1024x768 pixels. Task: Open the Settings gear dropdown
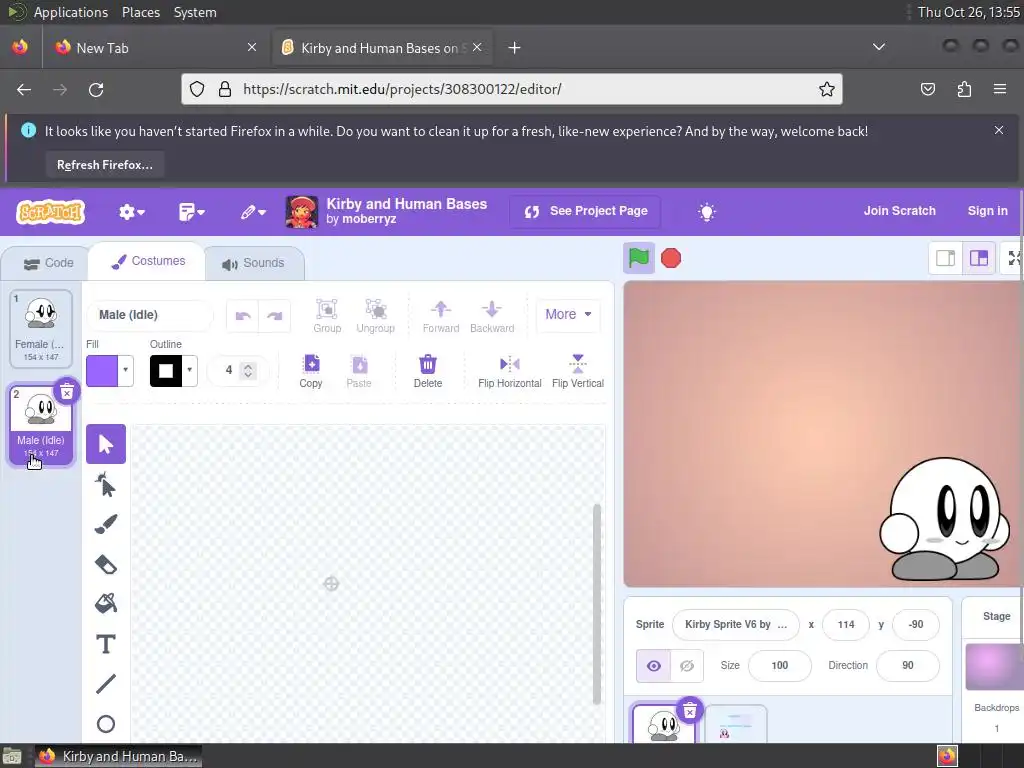[x=131, y=212]
